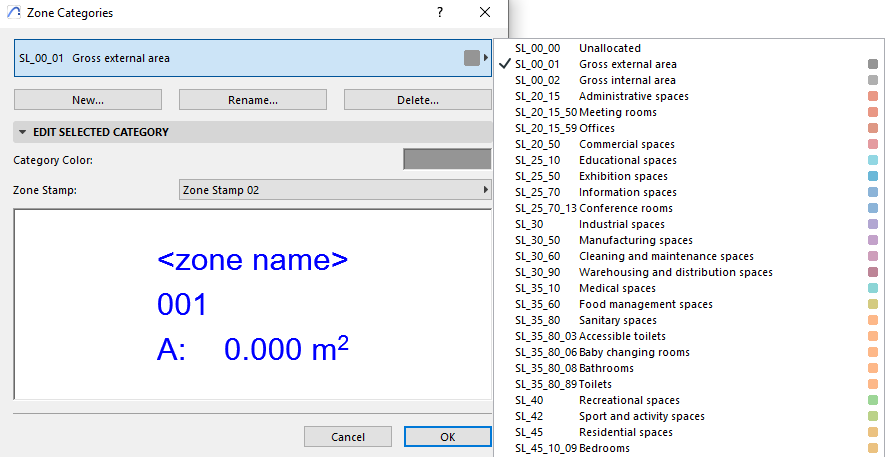Open the Zone Stamp 02 dropdown
This screenshot has height=457, width=892.
335,190
